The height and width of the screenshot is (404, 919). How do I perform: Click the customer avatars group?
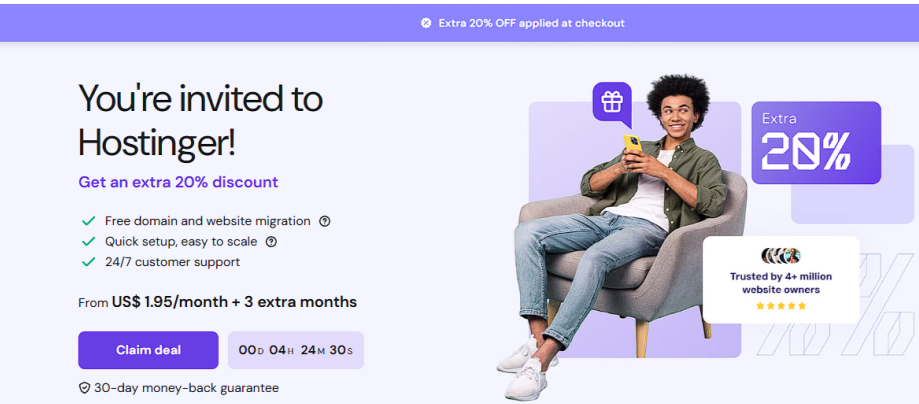781,256
